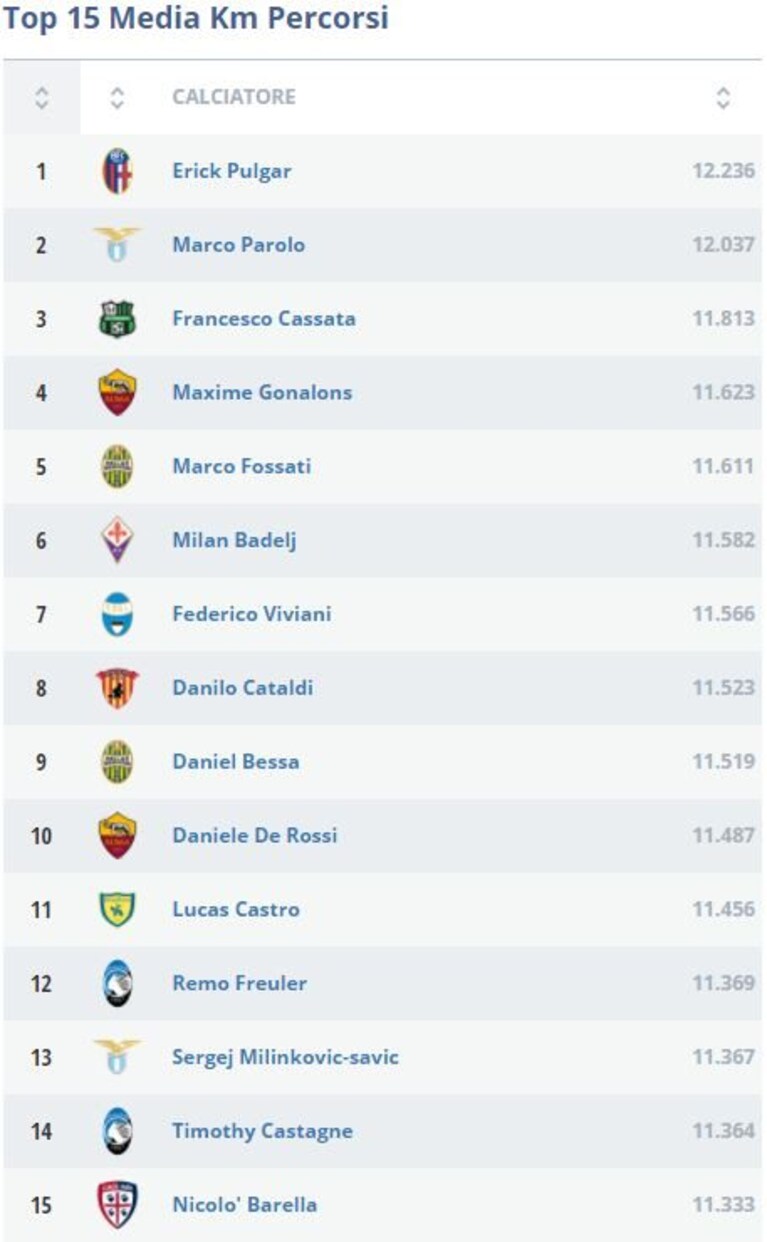The image size is (767, 1242).
Task: Open Sergej Milinkovic-savic player page
Action: click(x=285, y=1057)
